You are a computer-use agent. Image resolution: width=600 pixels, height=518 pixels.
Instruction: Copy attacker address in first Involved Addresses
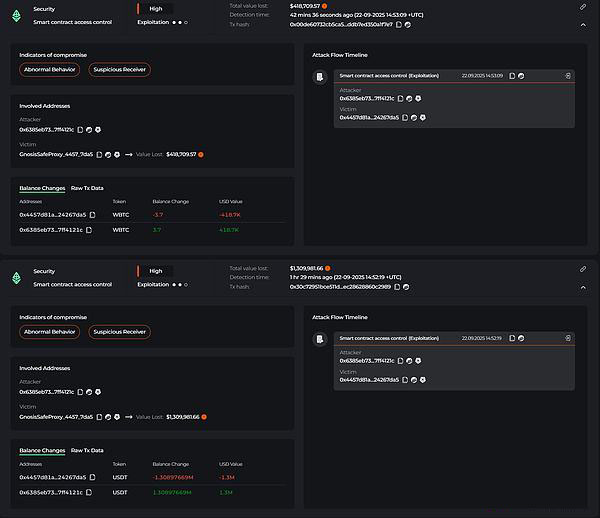[79, 130]
